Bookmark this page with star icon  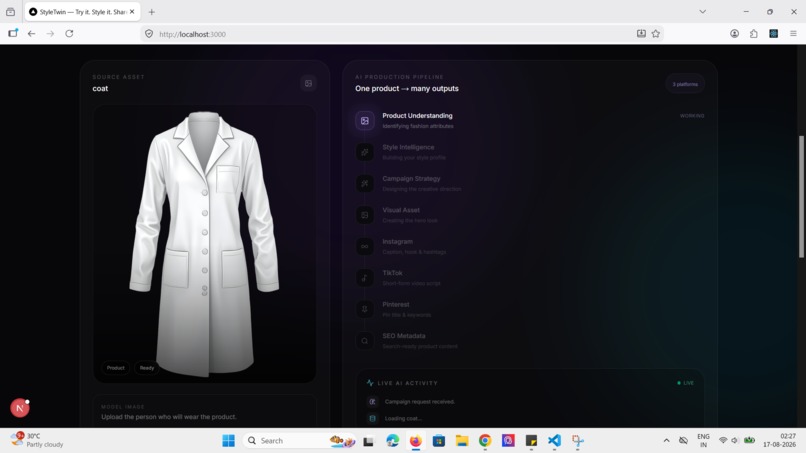[x=655, y=34]
